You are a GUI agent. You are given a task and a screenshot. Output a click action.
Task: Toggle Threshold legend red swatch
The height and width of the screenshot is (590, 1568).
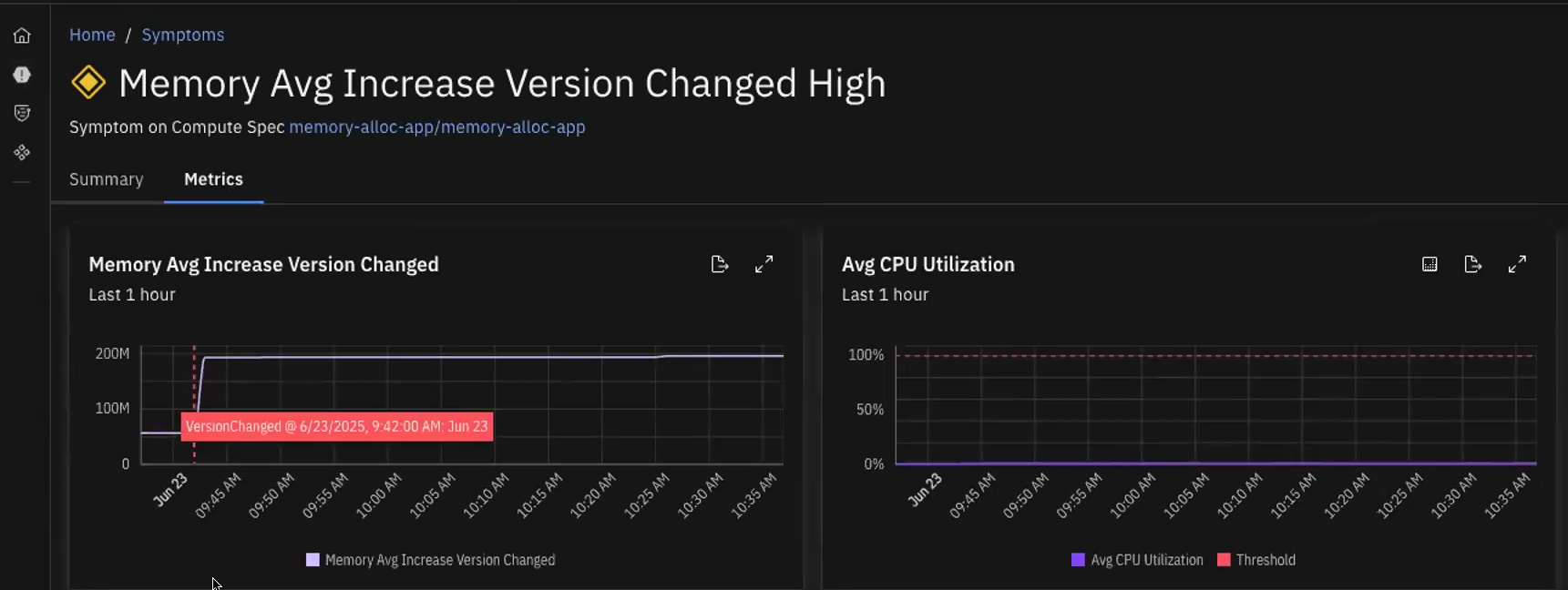pos(1224,560)
